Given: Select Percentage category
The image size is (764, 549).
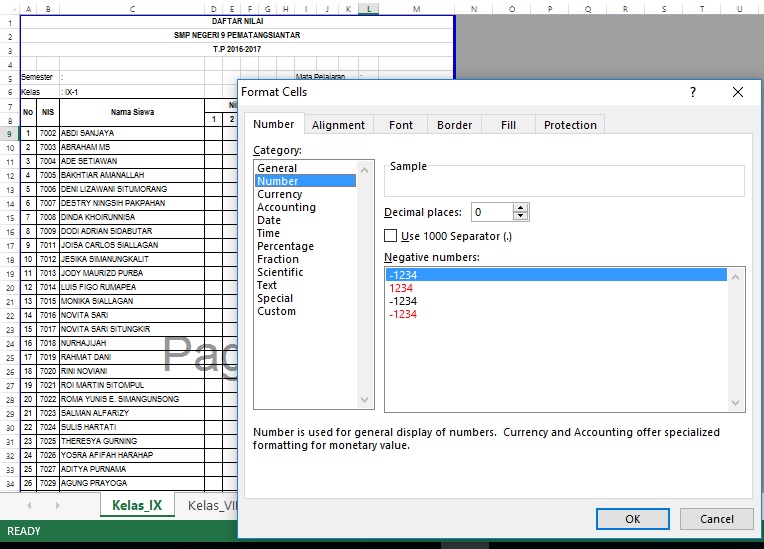Looking at the screenshot, I should click(x=306, y=246).
